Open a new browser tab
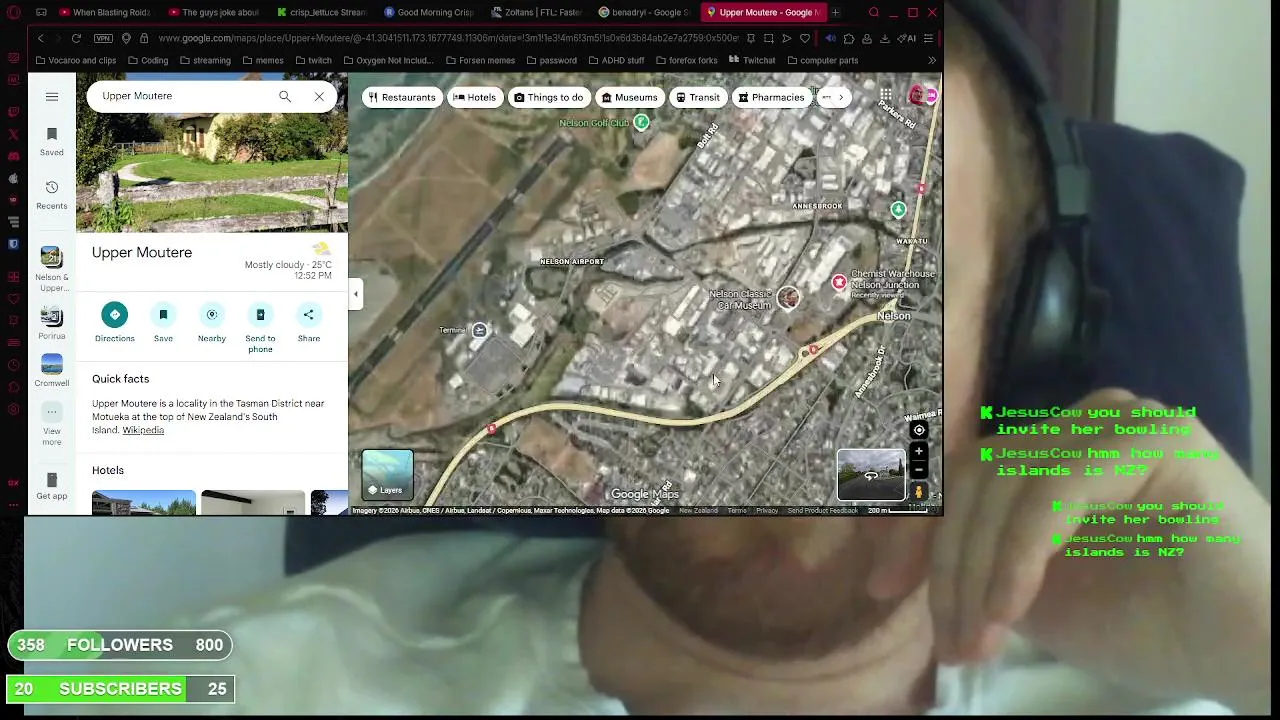The height and width of the screenshot is (720, 1280). pyautogui.click(x=835, y=12)
